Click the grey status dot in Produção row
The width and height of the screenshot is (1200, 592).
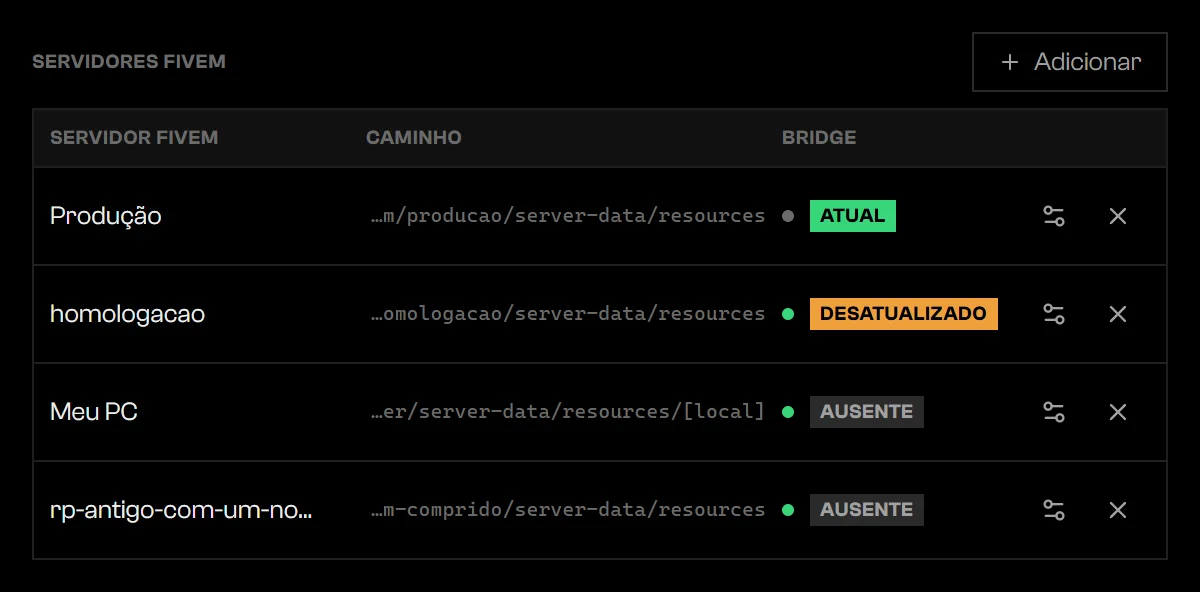(x=788, y=216)
